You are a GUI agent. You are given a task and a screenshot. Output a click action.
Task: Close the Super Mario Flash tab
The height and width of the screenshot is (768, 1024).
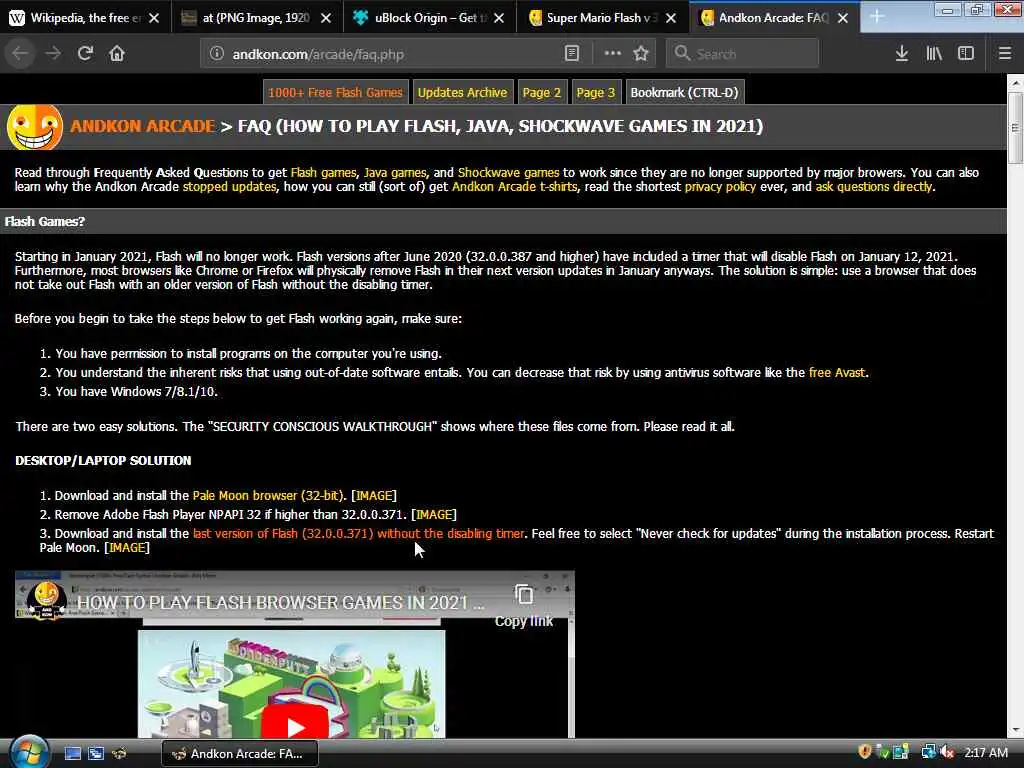(671, 18)
